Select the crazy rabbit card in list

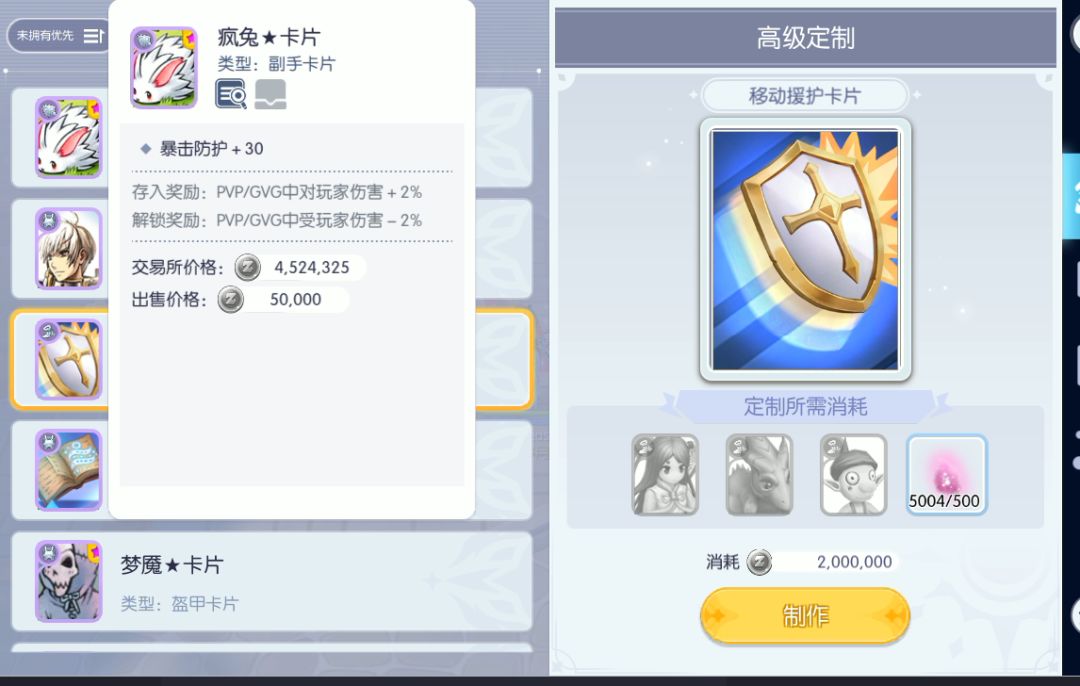coord(68,138)
